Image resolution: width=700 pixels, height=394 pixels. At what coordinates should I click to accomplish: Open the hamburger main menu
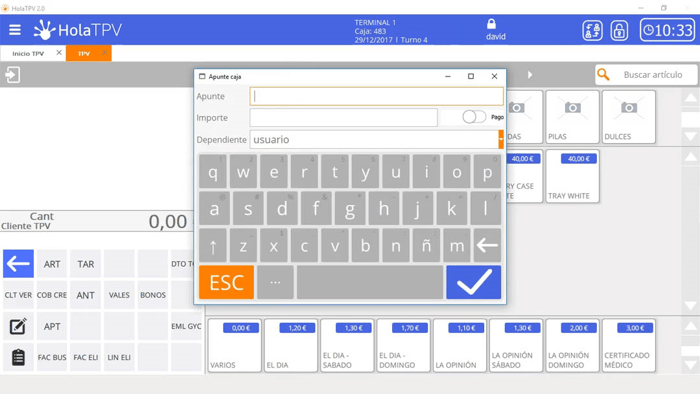(x=15, y=30)
